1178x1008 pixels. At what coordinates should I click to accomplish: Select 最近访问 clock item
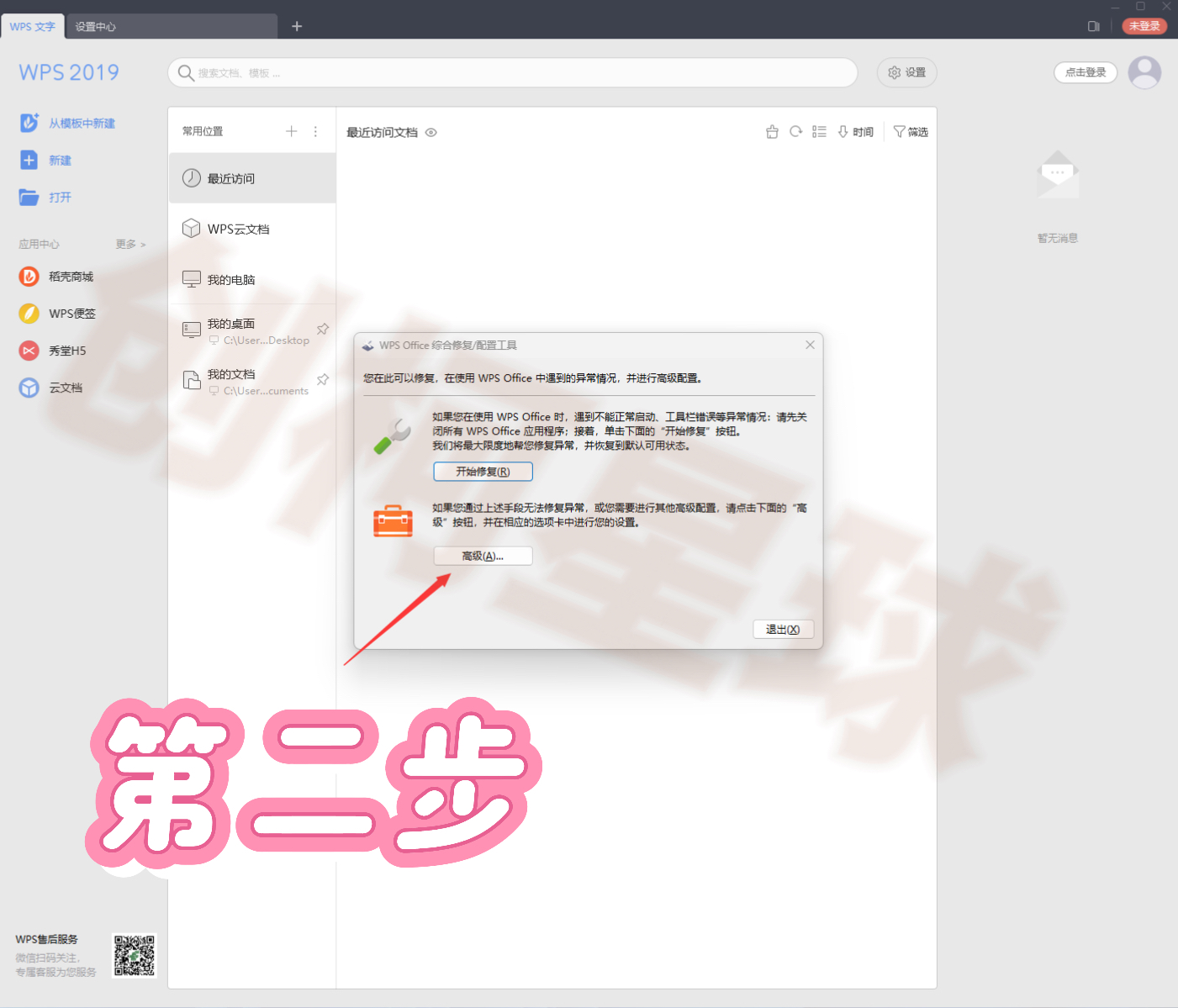click(252, 178)
